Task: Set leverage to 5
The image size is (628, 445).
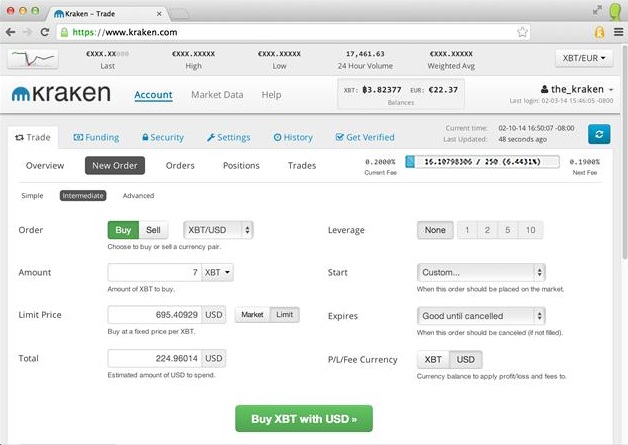Action: [x=507, y=230]
